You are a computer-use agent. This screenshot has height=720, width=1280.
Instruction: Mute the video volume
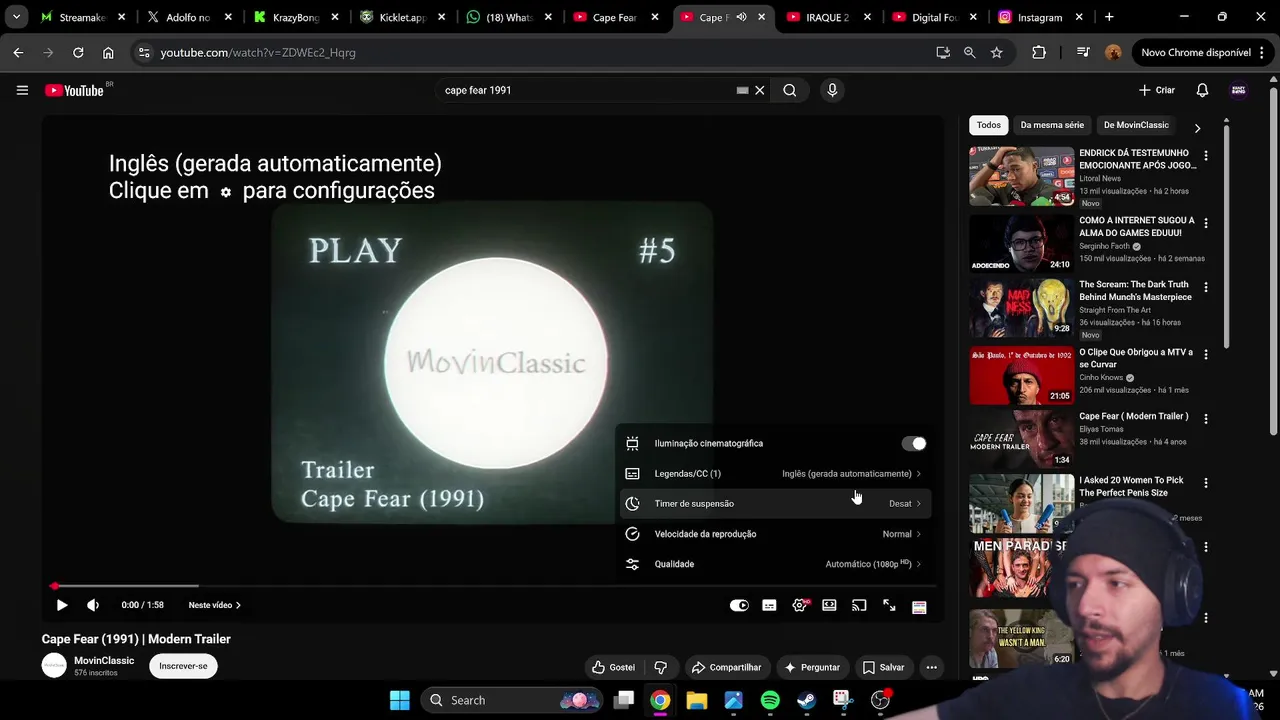93,605
